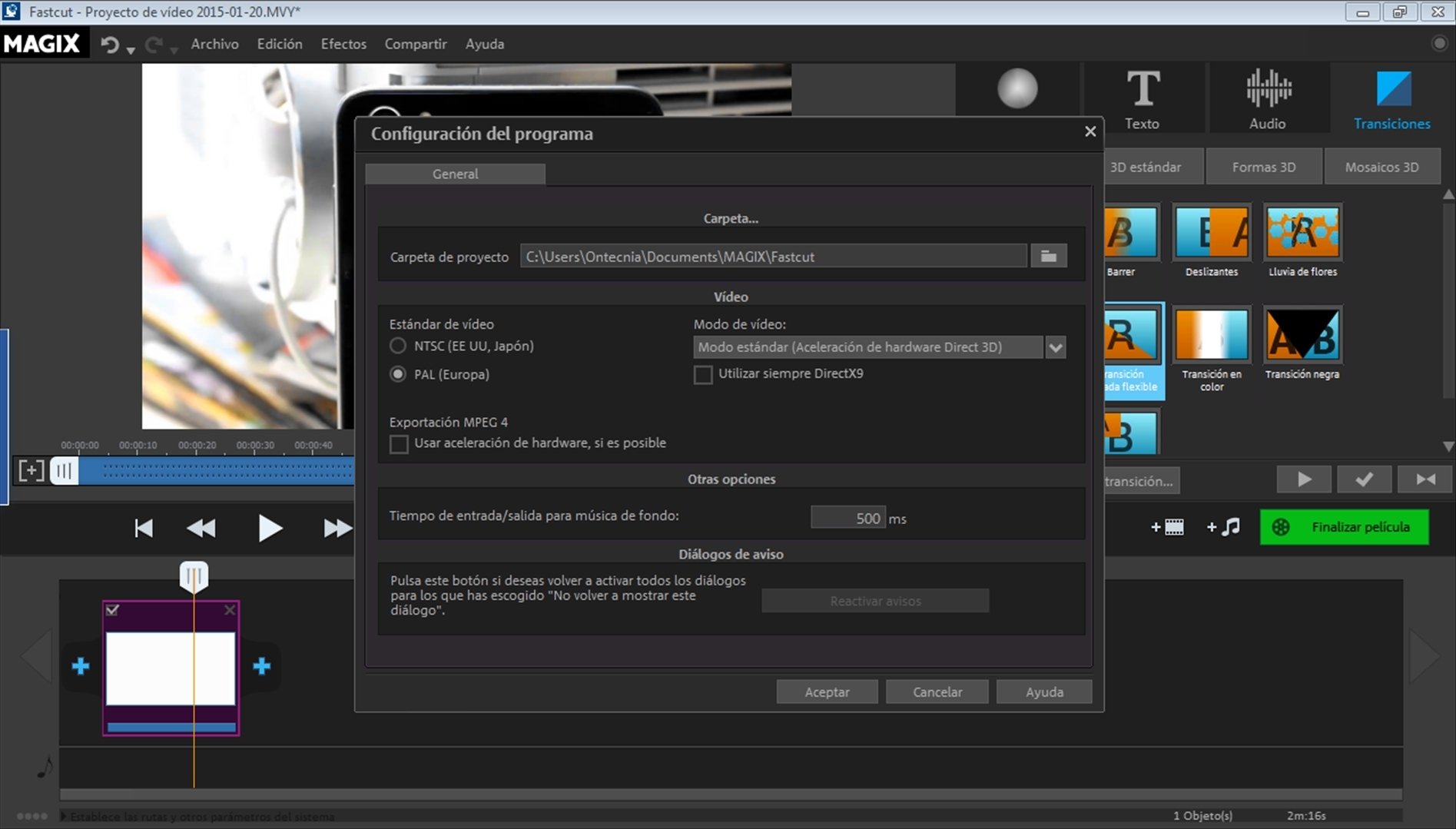Click the redo arrow icon
1456x829 pixels.
(x=154, y=45)
